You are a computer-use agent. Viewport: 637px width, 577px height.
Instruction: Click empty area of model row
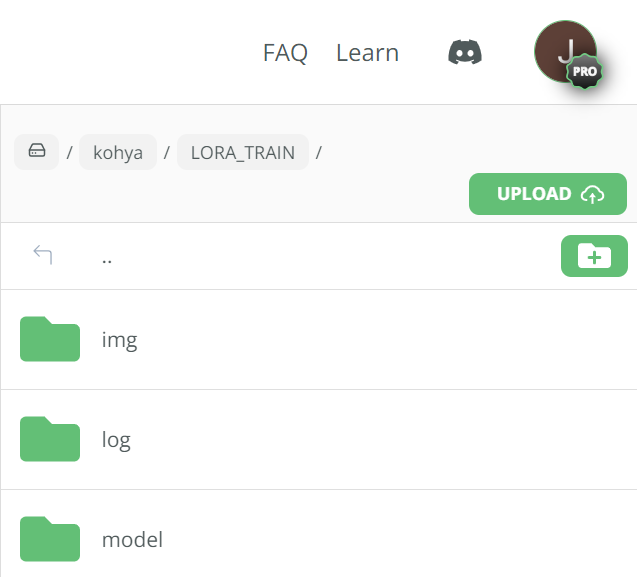(400, 540)
